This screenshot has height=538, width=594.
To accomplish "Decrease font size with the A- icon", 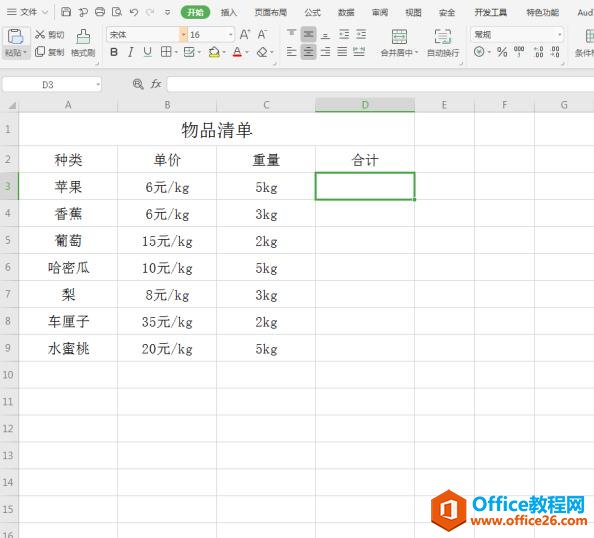I will [x=262, y=34].
